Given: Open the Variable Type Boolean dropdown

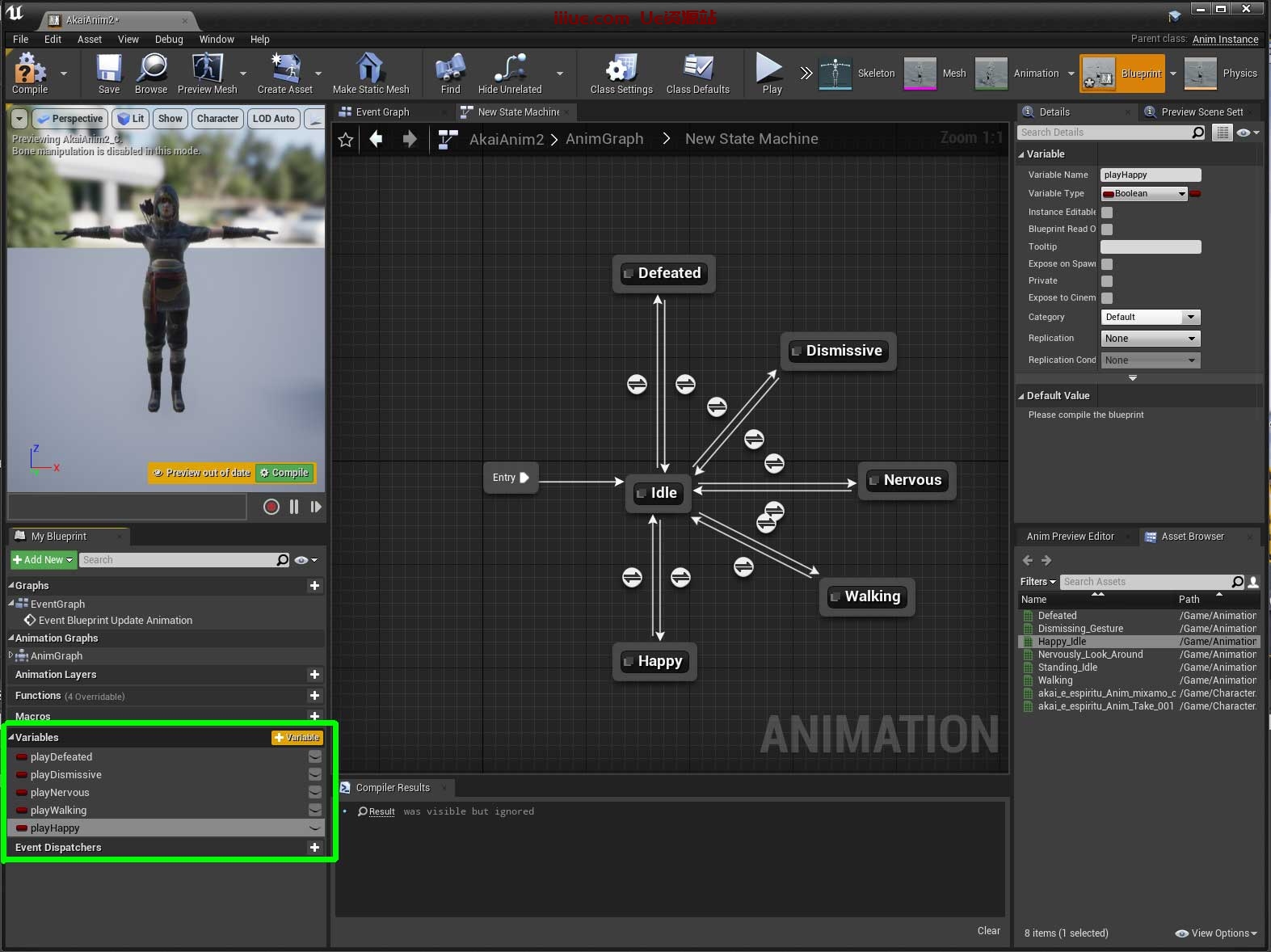Looking at the screenshot, I should tap(1143, 194).
